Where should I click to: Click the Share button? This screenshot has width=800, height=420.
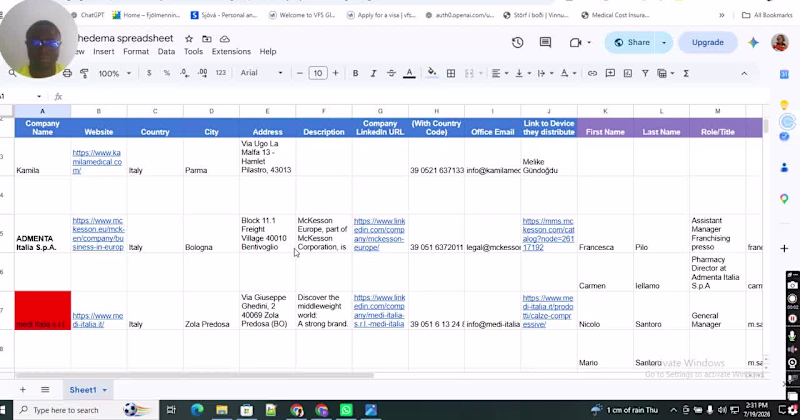[633, 43]
